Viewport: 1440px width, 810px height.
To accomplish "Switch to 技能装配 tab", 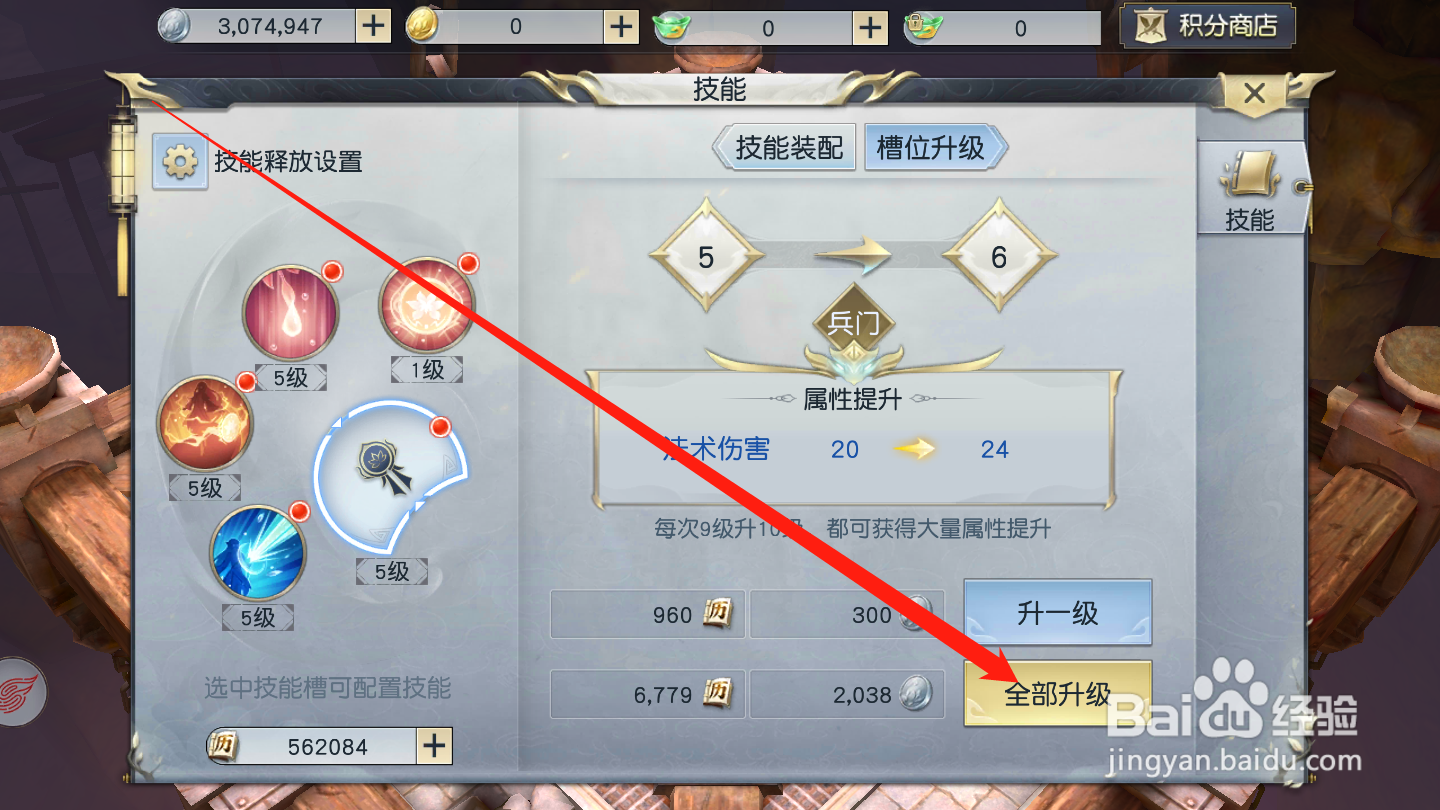I will click(785, 148).
